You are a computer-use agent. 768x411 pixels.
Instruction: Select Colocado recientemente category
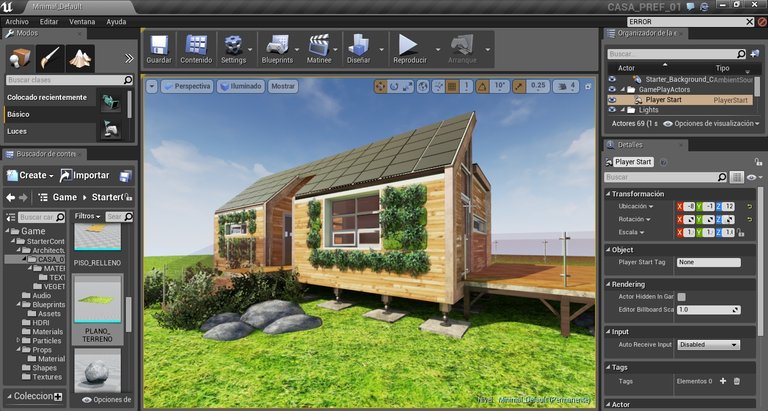click(47, 97)
